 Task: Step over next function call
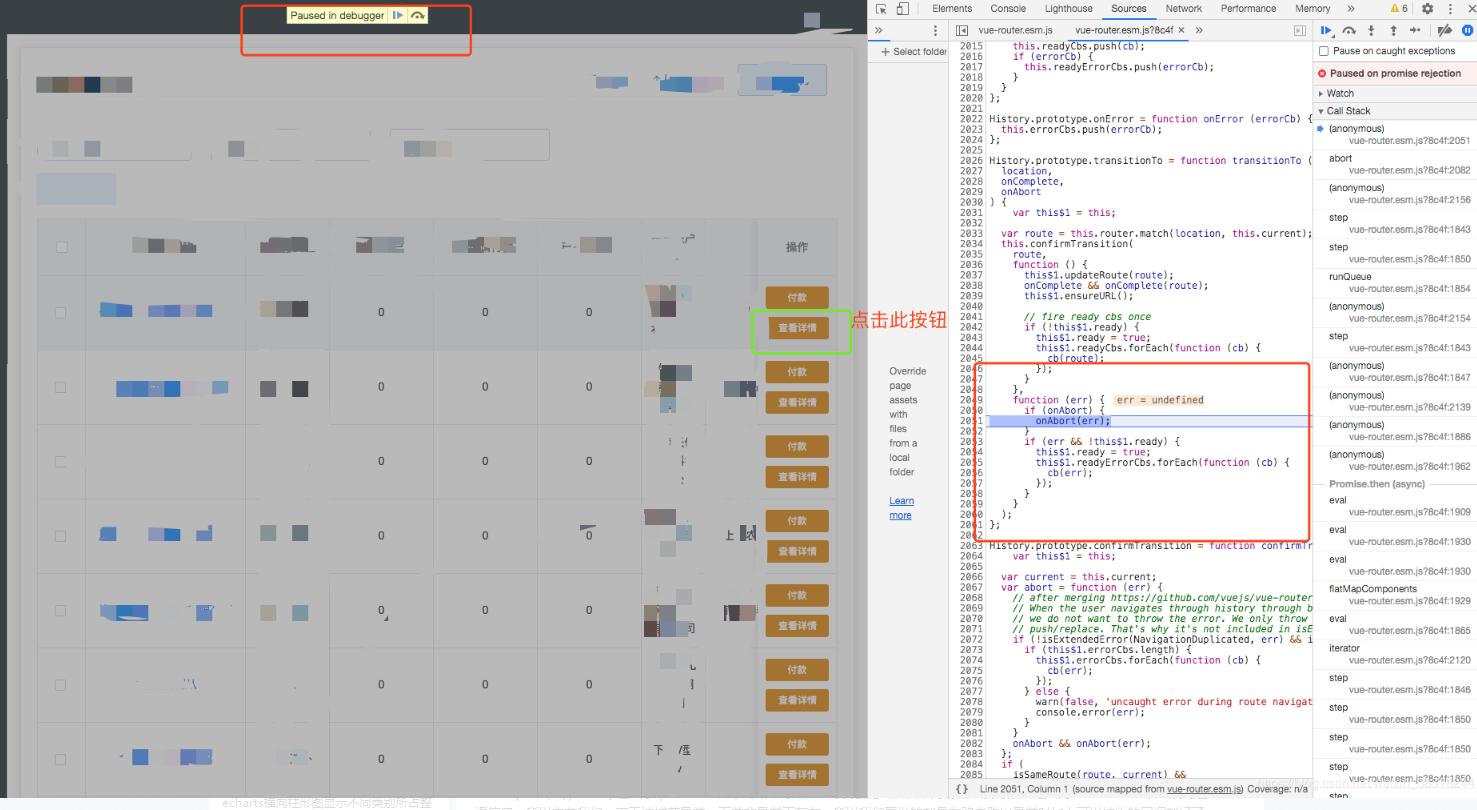(1349, 30)
